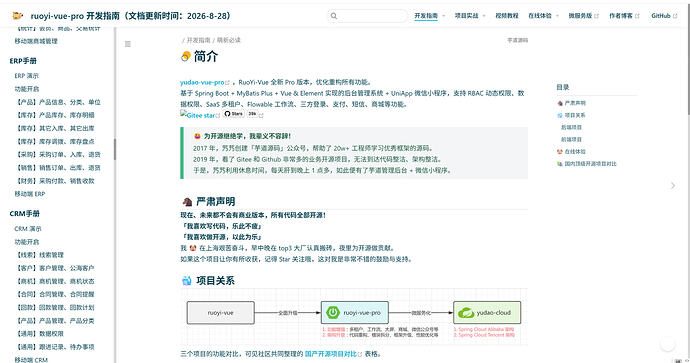Click the external-link icon after 作者博客
This screenshot has width=690, height=363.
pos(637,16)
